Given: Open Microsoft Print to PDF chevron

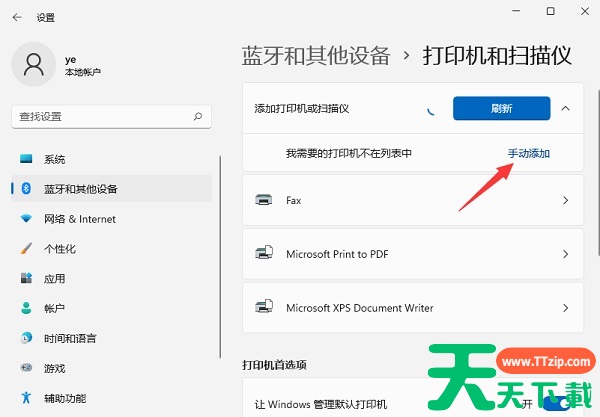Looking at the screenshot, I should pyautogui.click(x=566, y=254).
